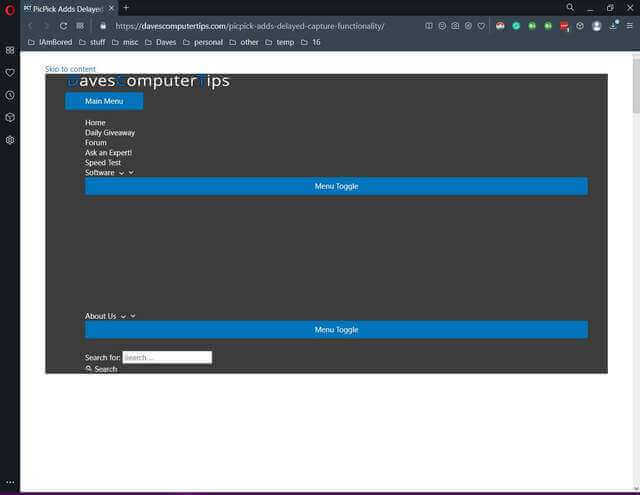This screenshot has height=495, width=640.
Task: Take a snapshot with the camera icon
Action: [455, 26]
